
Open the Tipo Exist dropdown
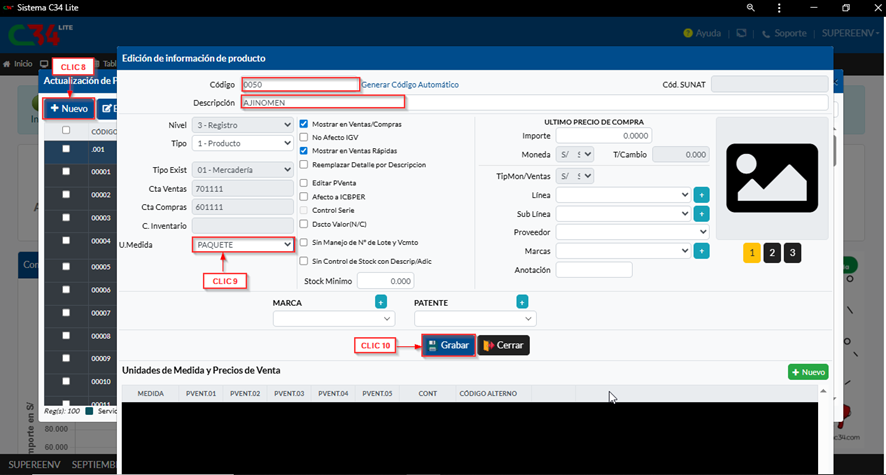coord(242,170)
